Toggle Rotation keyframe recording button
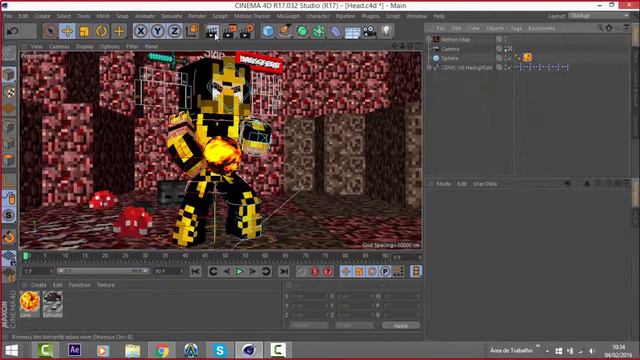640x360 pixels. [372, 271]
